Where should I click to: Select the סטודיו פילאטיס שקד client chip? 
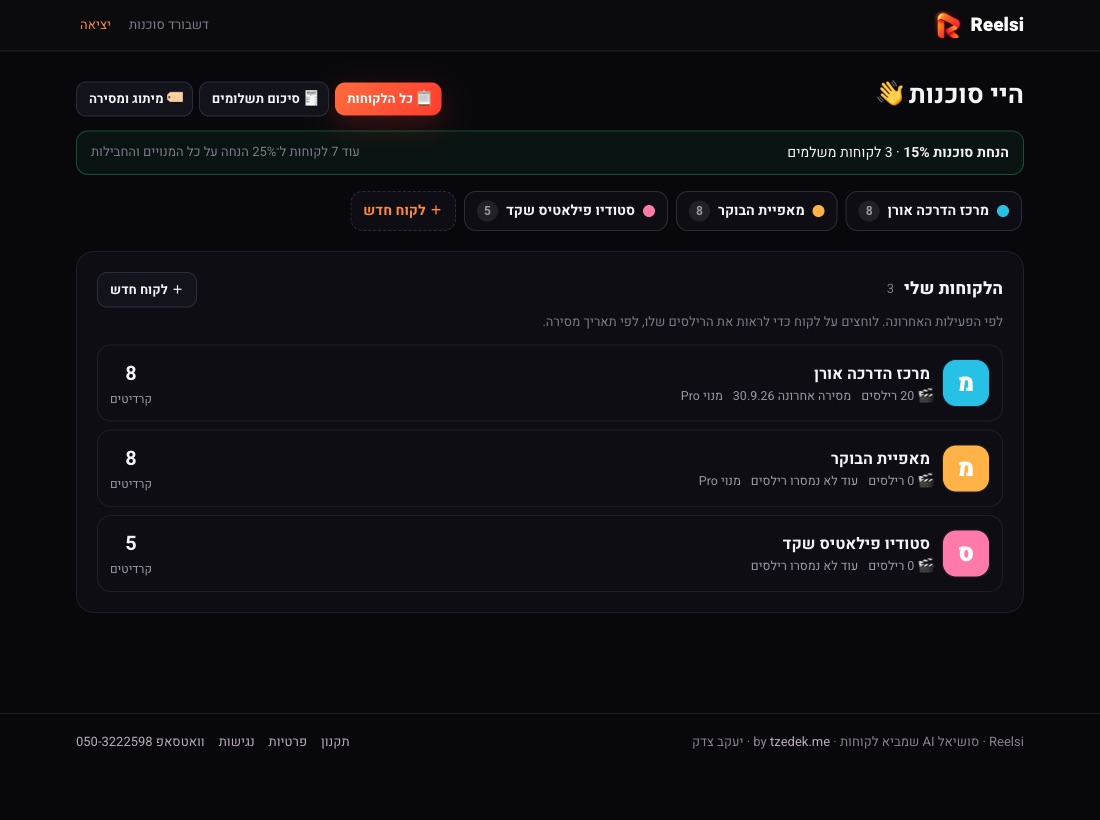565,211
